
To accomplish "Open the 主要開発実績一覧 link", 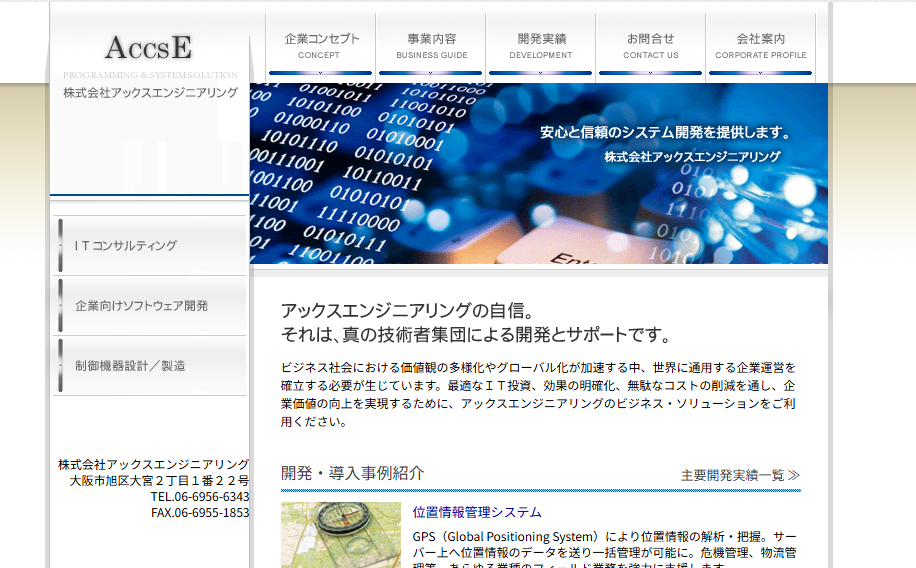I will (740, 475).
